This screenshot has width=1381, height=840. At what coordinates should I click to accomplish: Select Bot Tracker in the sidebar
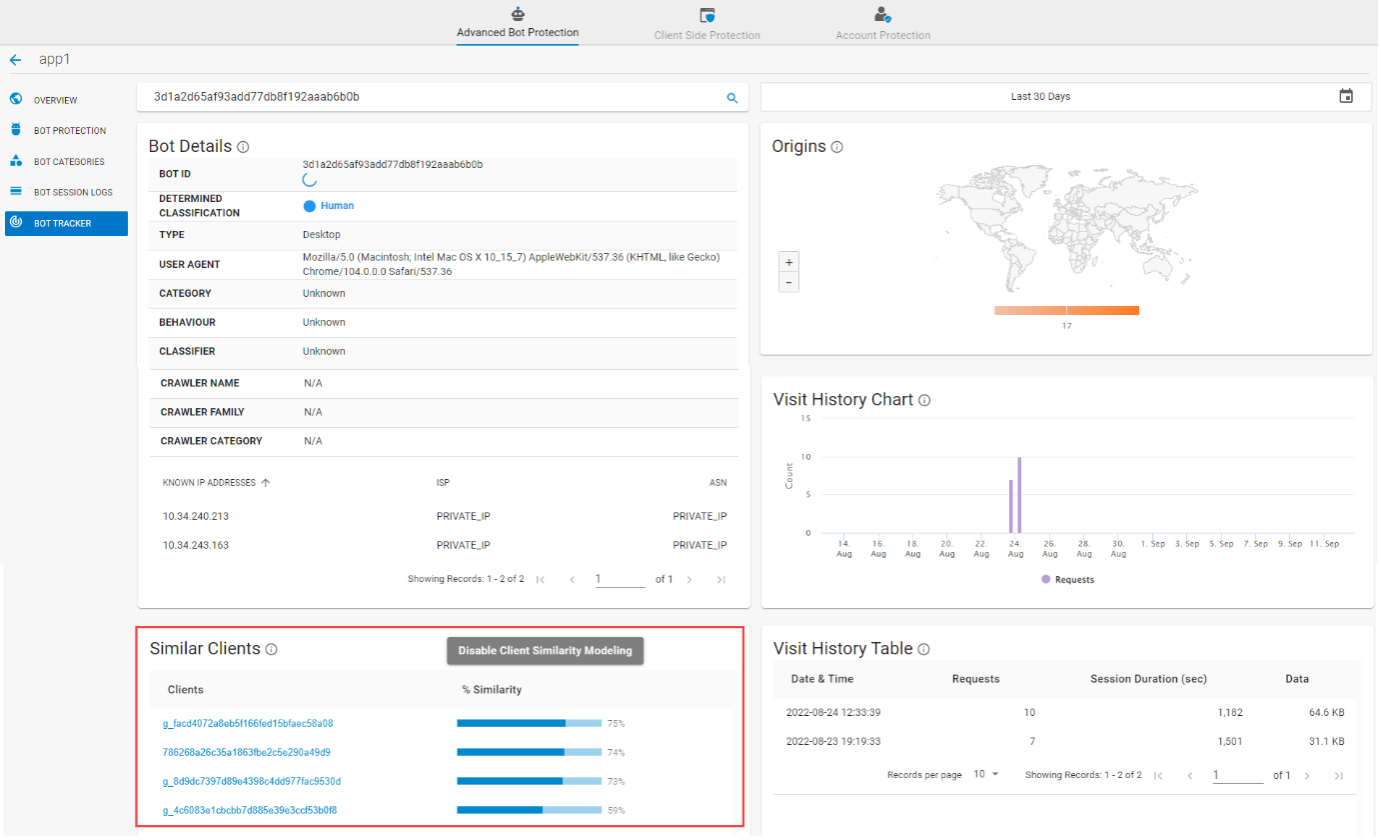tap(66, 223)
